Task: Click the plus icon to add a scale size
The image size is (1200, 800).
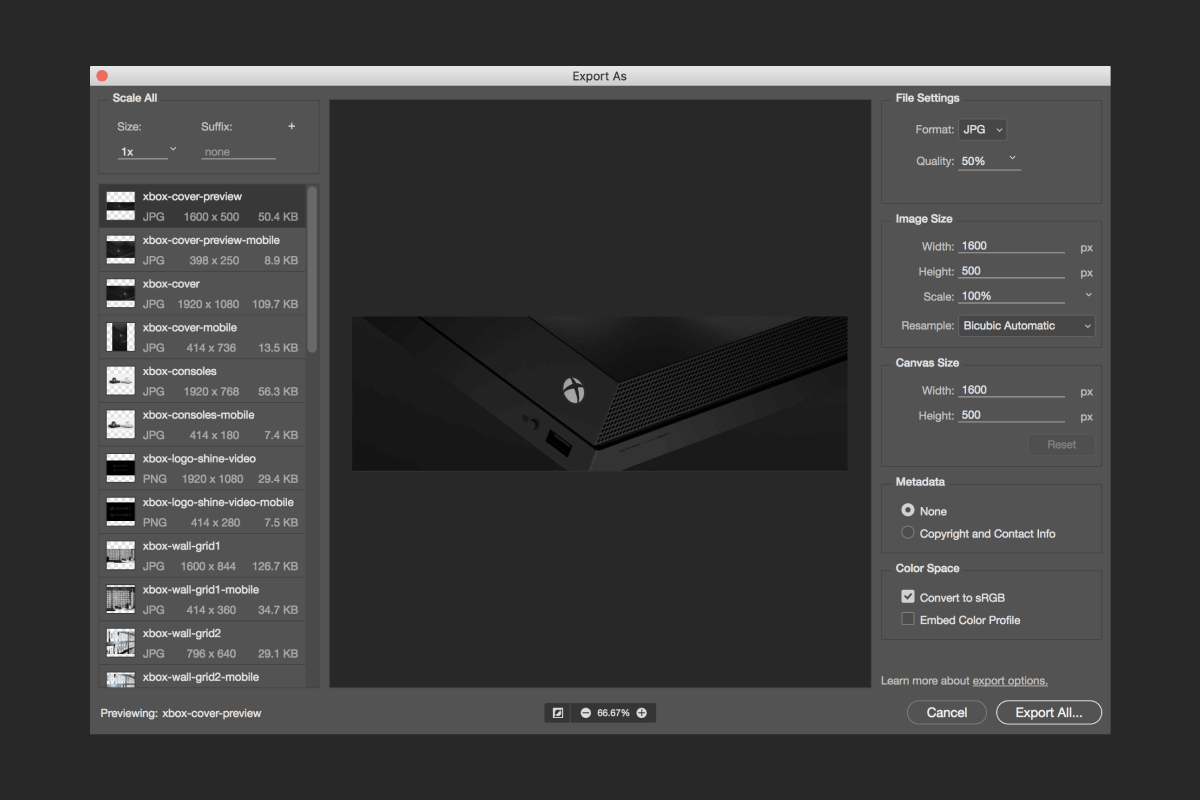Action: pos(292,127)
